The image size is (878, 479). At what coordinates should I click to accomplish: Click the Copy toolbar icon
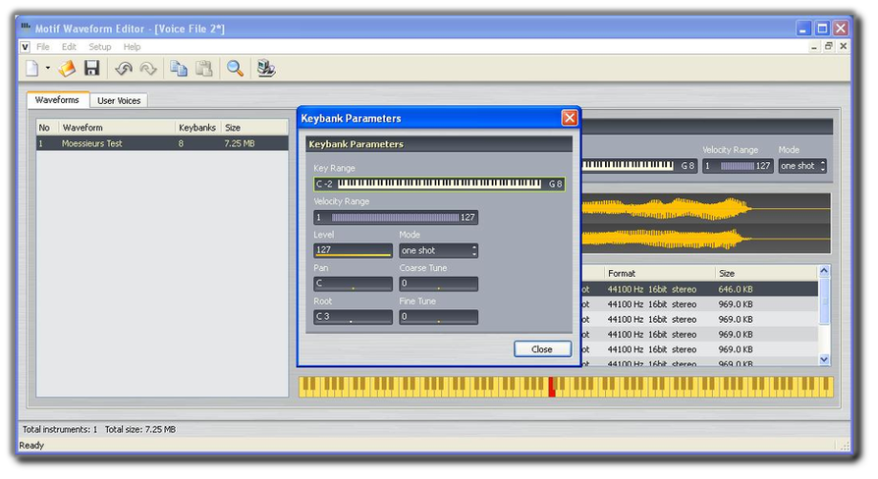coord(179,68)
